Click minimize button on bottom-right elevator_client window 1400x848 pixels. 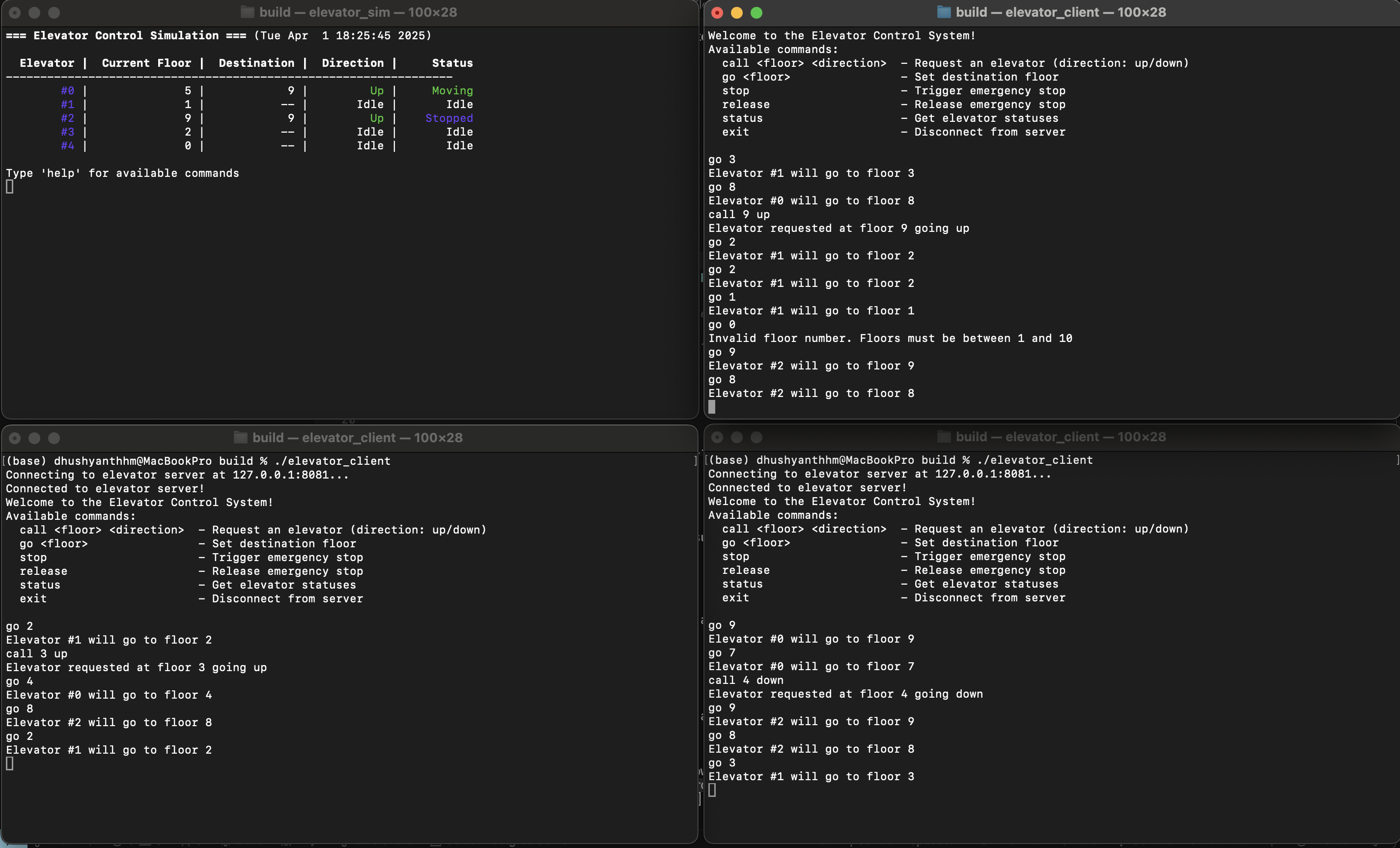pyautogui.click(x=736, y=437)
